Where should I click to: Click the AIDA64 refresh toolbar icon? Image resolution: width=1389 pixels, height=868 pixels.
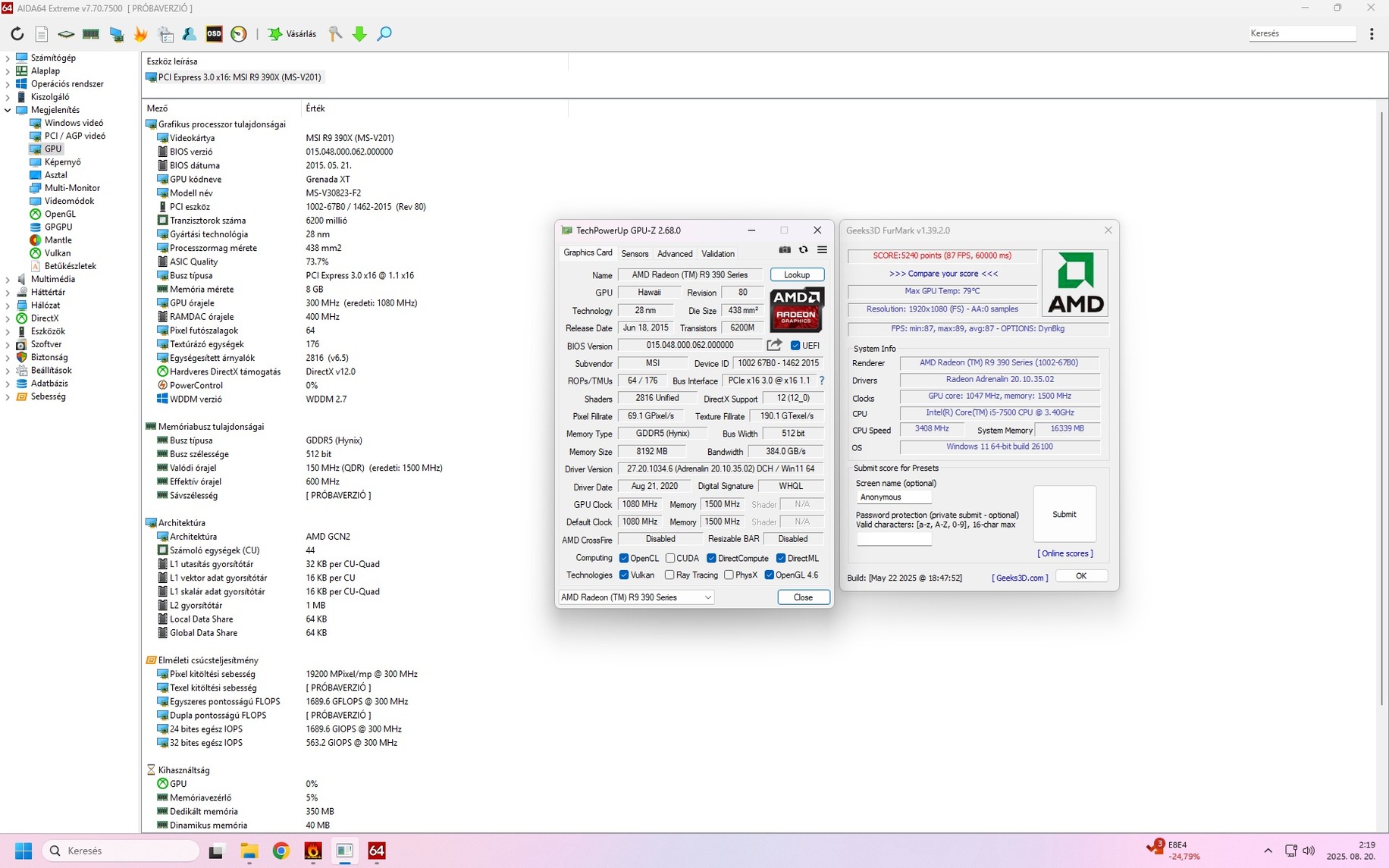(x=17, y=33)
